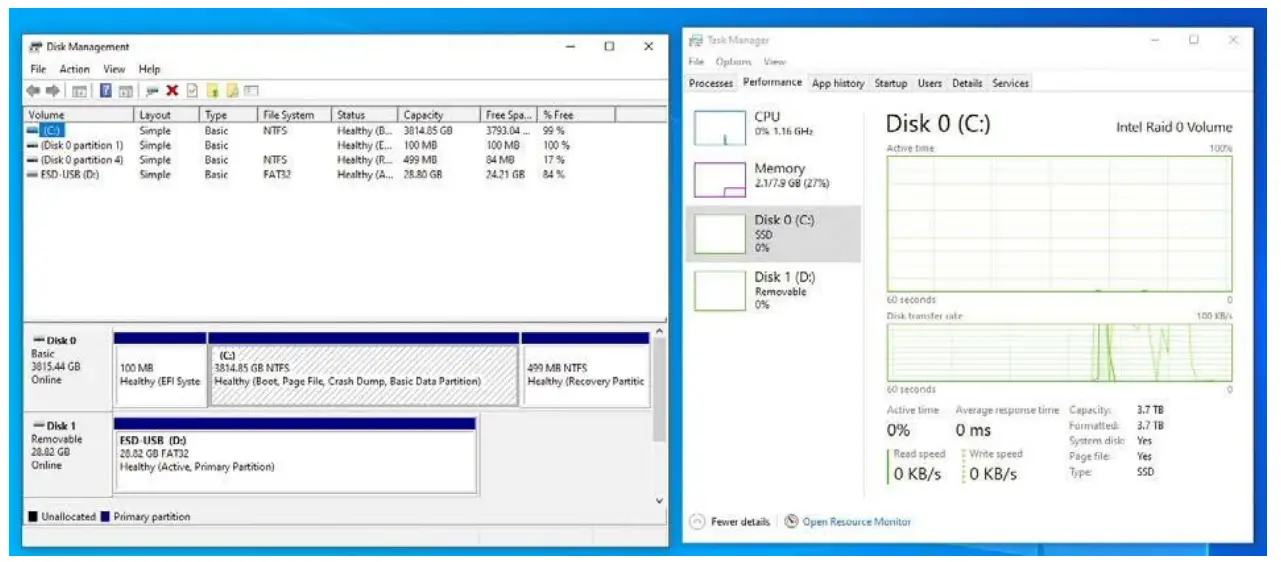Click the drive icon left of the red X

[153, 91]
